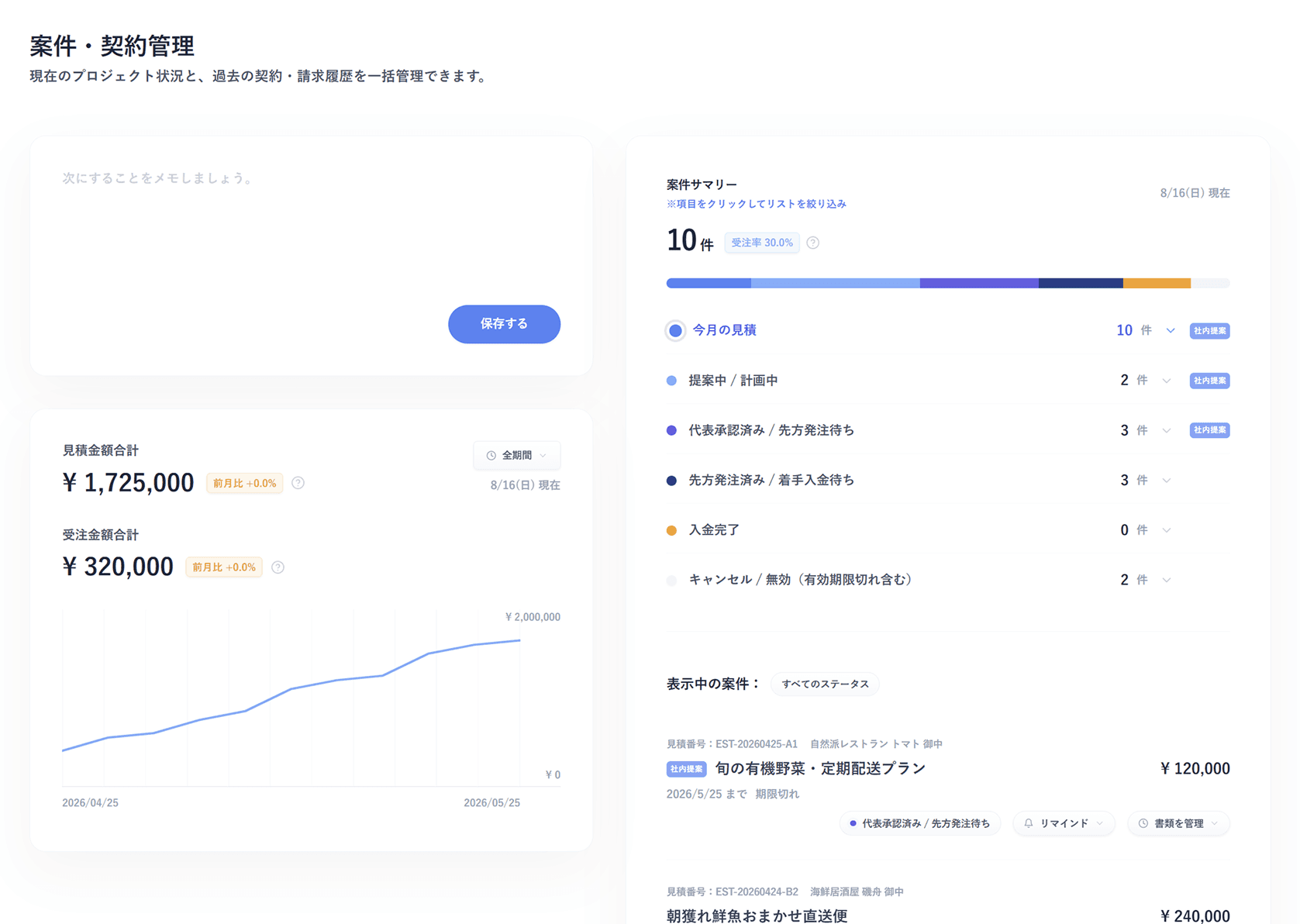Click purple 代表承認済み segment of progress bar

point(979,283)
